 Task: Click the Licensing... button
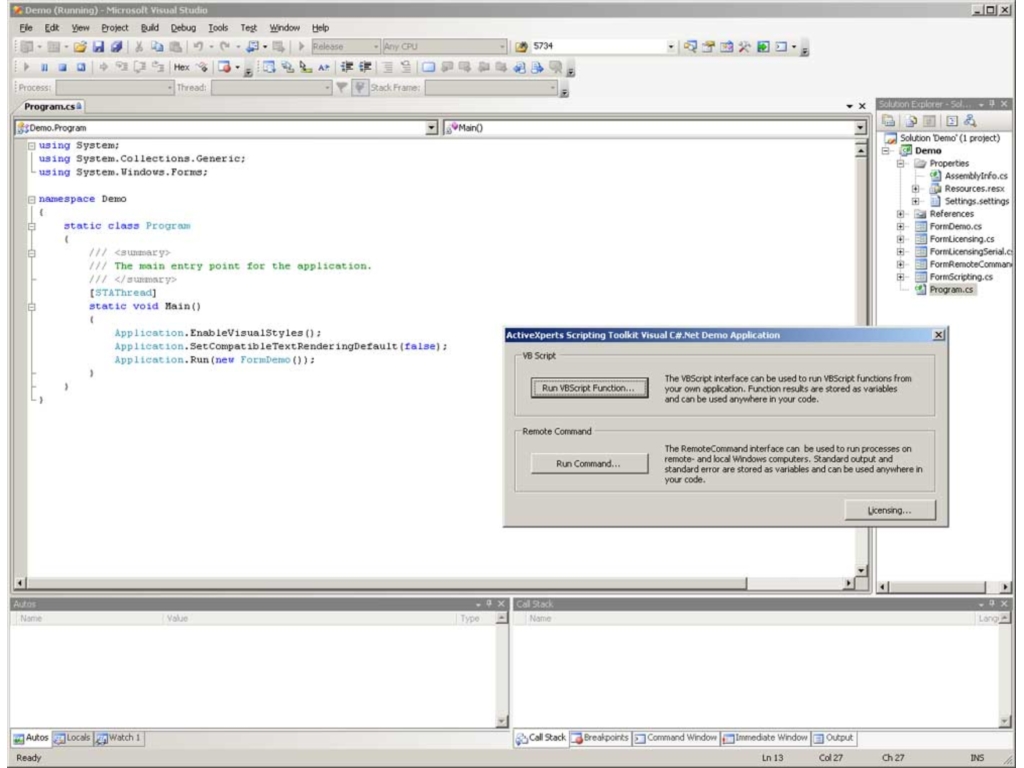coord(889,510)
